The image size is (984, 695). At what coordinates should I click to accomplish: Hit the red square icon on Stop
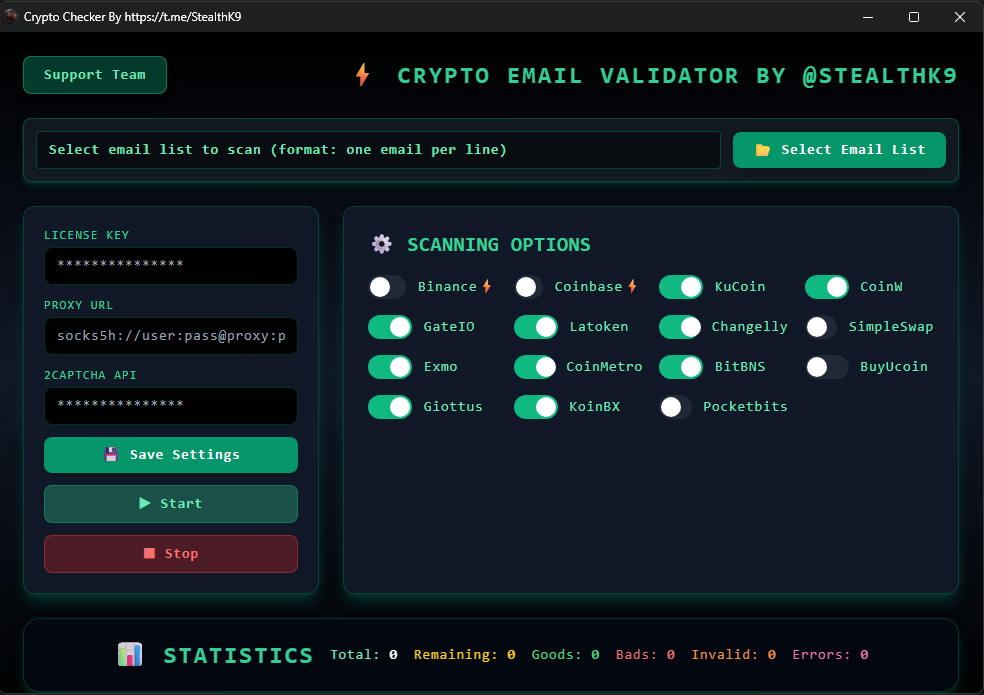pos(149,554)
